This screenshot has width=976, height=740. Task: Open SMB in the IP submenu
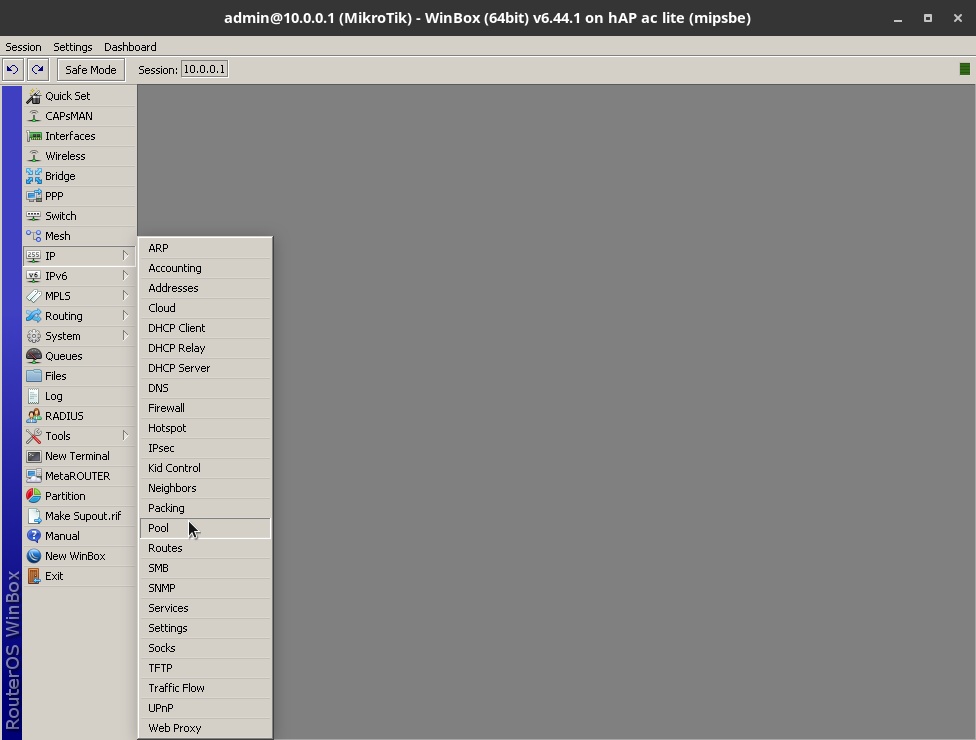[205, 568]
